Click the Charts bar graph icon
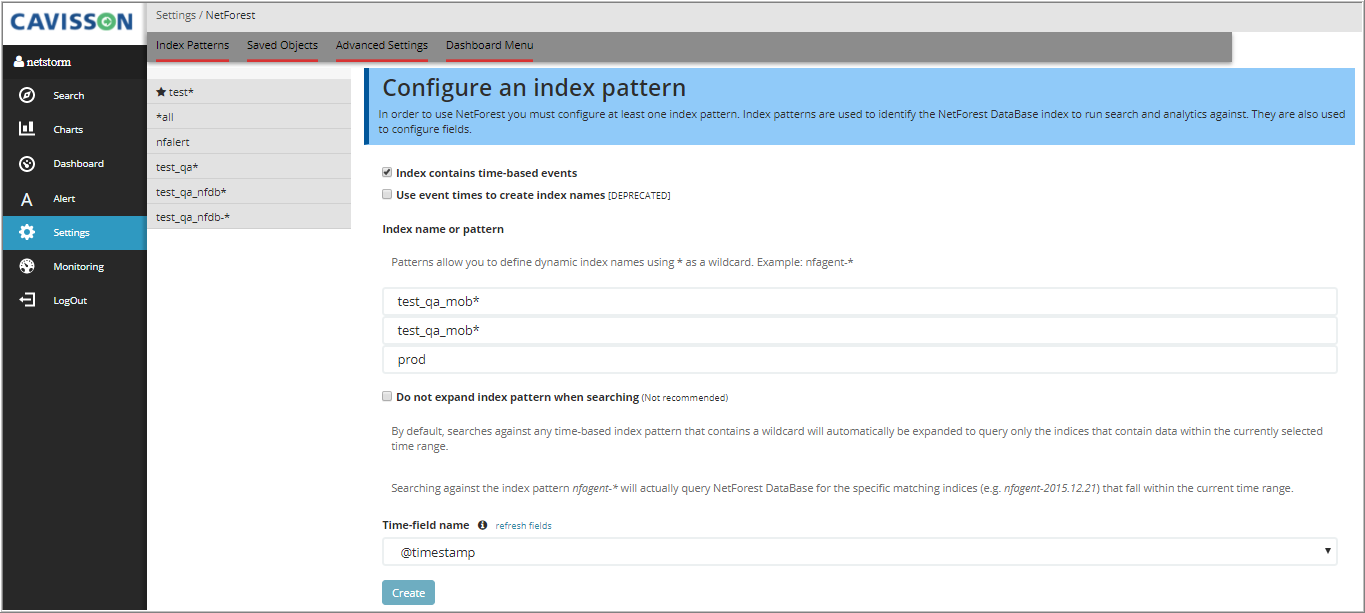 27,129
